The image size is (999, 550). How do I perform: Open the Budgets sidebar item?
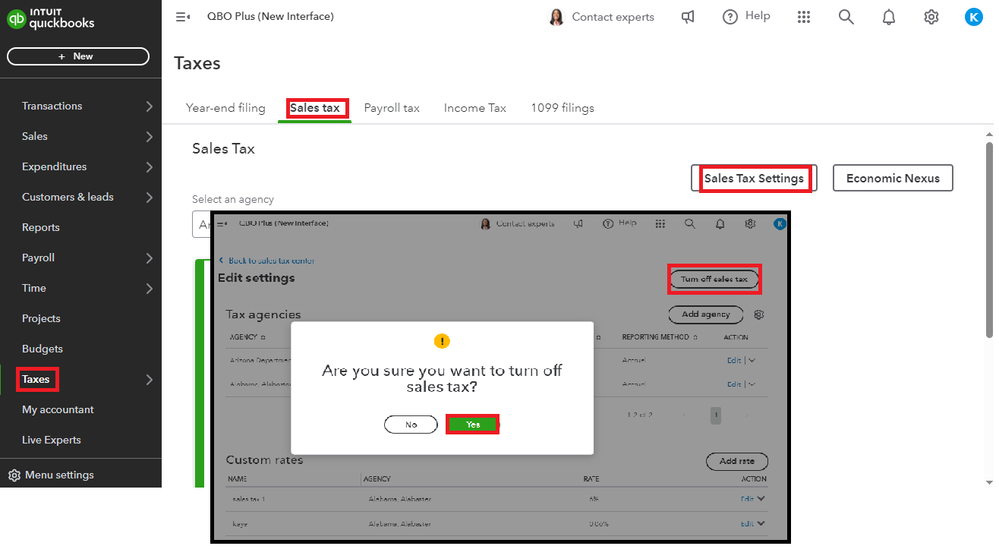pos(42,349)
